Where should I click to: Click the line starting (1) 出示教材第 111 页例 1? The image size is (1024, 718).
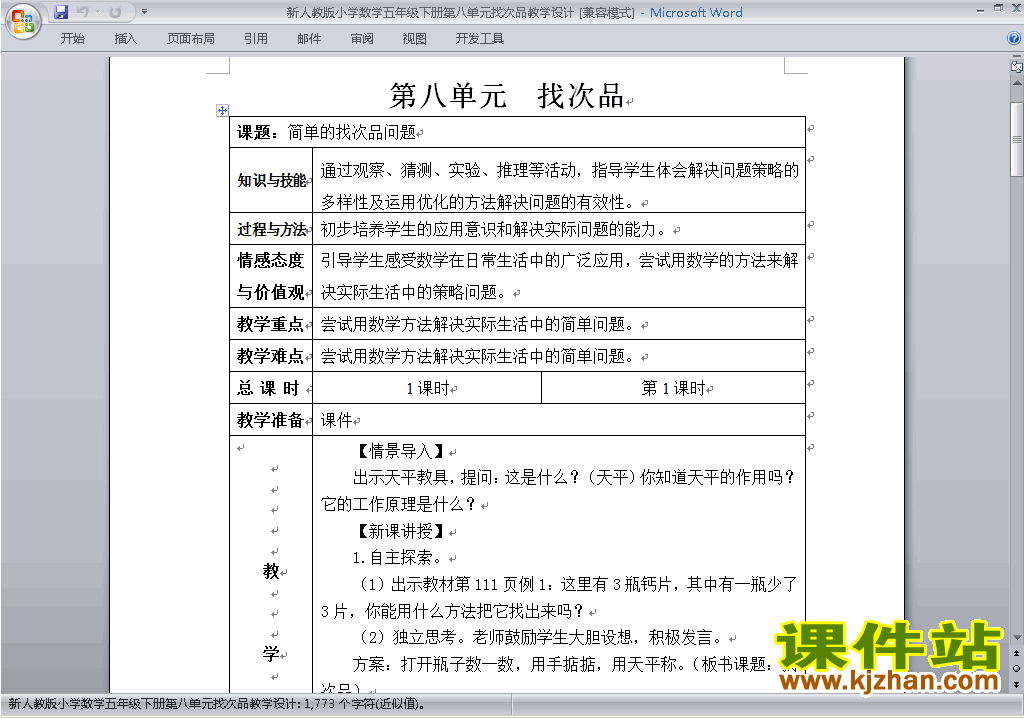pos(578,584)
